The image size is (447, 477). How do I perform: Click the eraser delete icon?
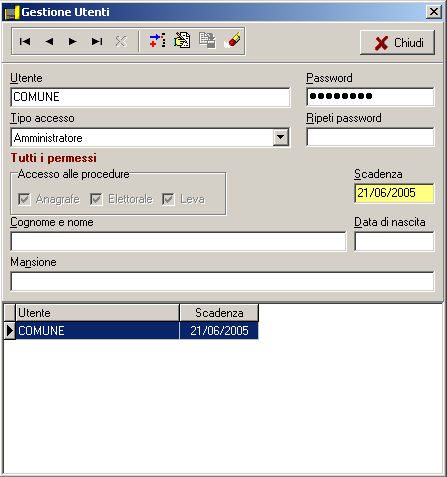(232, 41)
